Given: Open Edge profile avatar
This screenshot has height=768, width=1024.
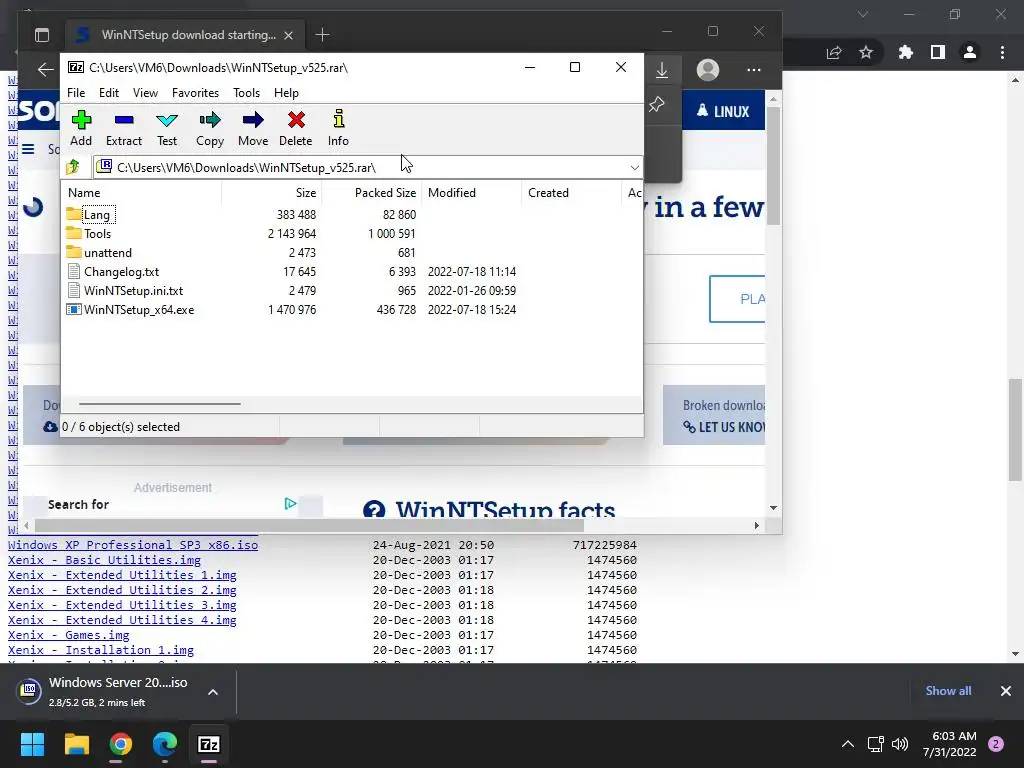Looking at the screenshot, I should coord(707,70).
